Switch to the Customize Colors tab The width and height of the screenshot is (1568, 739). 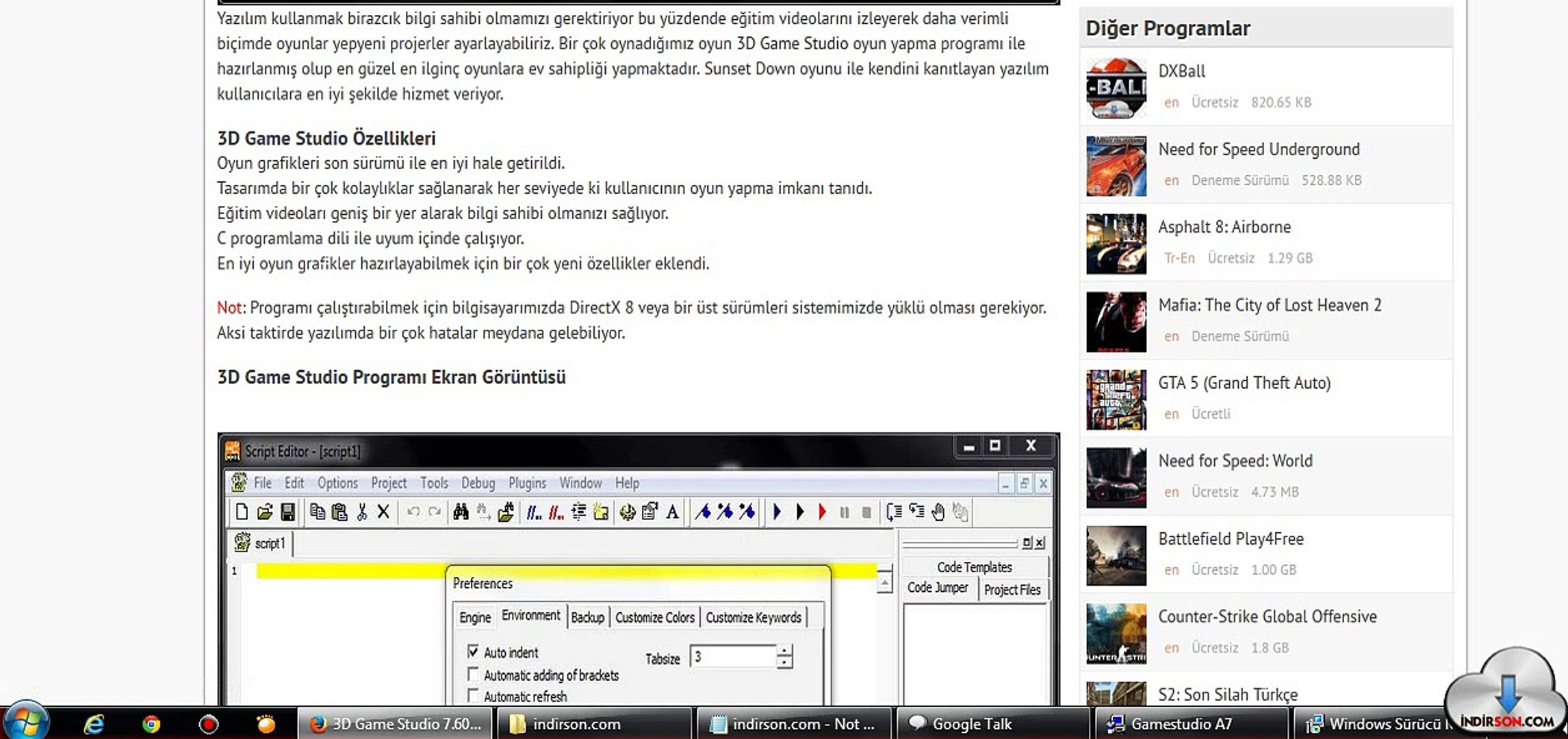coord(654,617)
